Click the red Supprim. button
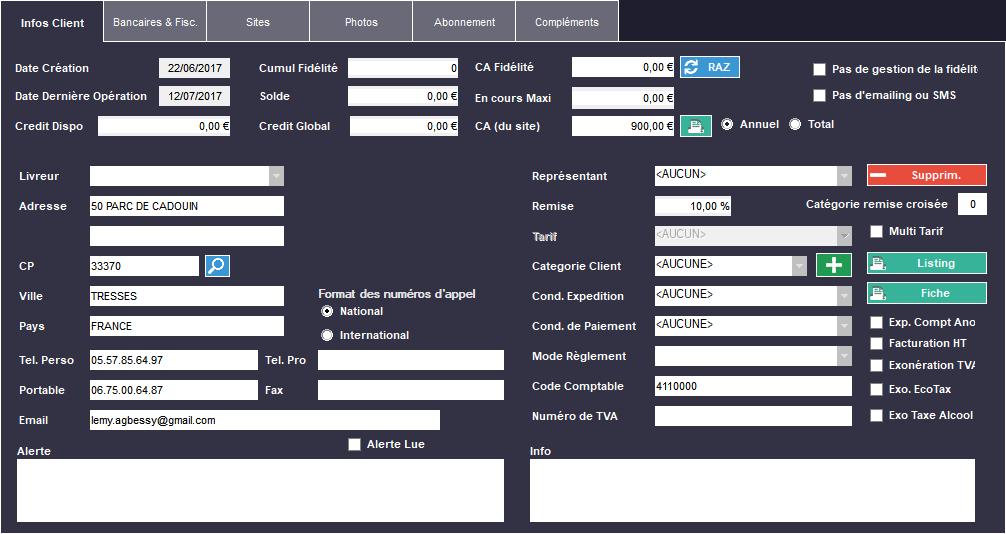The image size is (1006, 534). coord(926,175)
